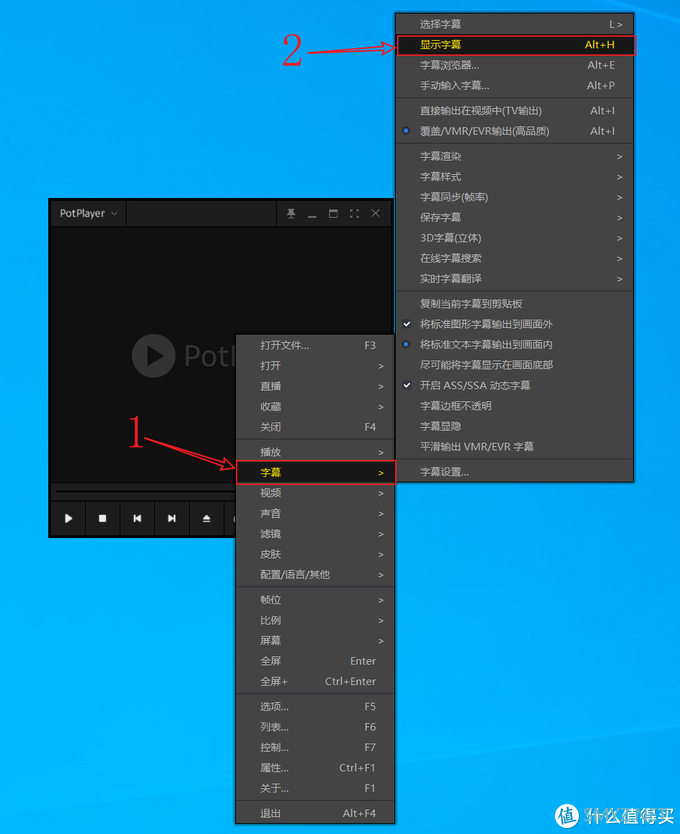Open 手动输入字幕... entry
Viewport: 680px width, 834px height.
tap(515, 86)
